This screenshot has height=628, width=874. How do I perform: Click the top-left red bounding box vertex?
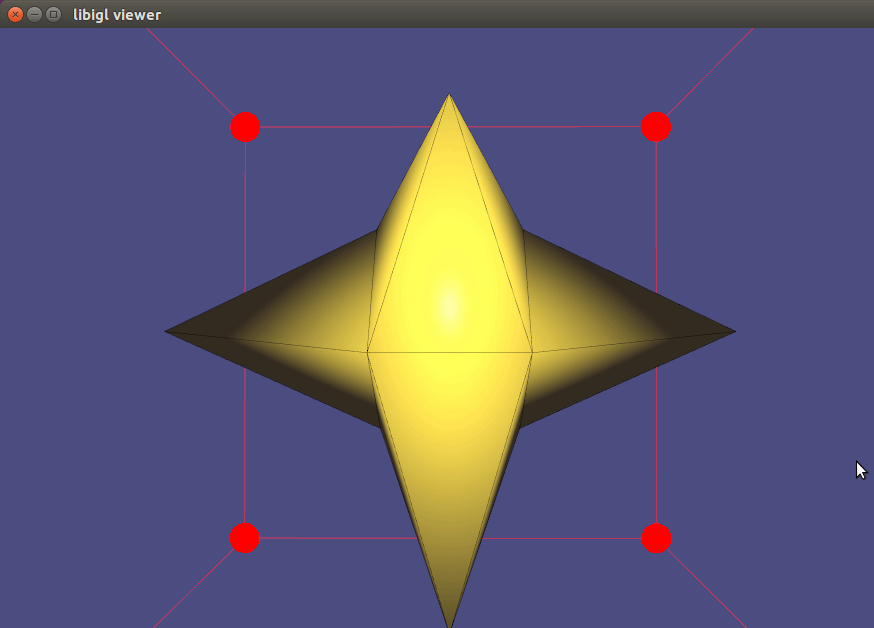[245, 127]
